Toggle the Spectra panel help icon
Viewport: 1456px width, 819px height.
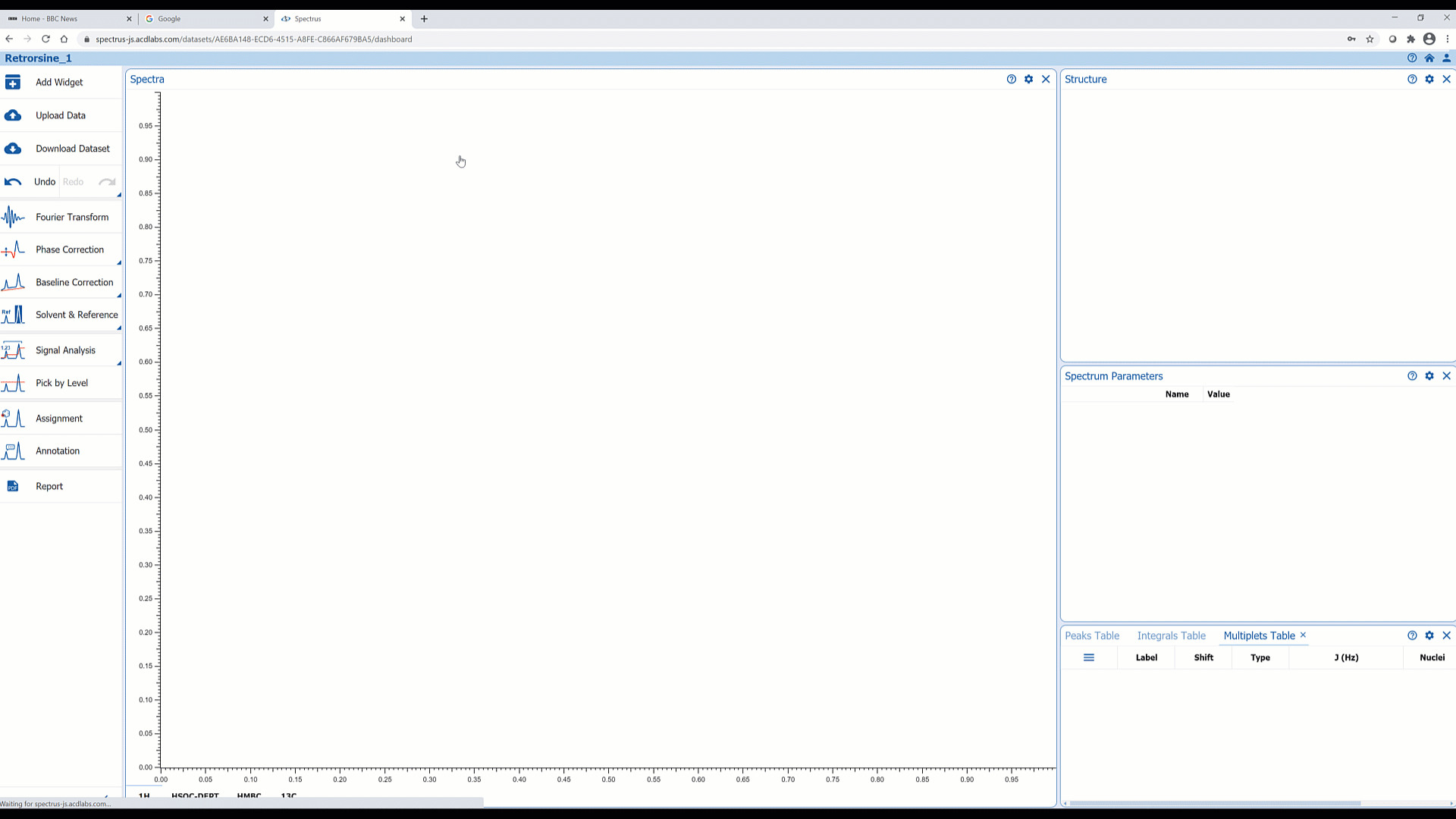1011,79
